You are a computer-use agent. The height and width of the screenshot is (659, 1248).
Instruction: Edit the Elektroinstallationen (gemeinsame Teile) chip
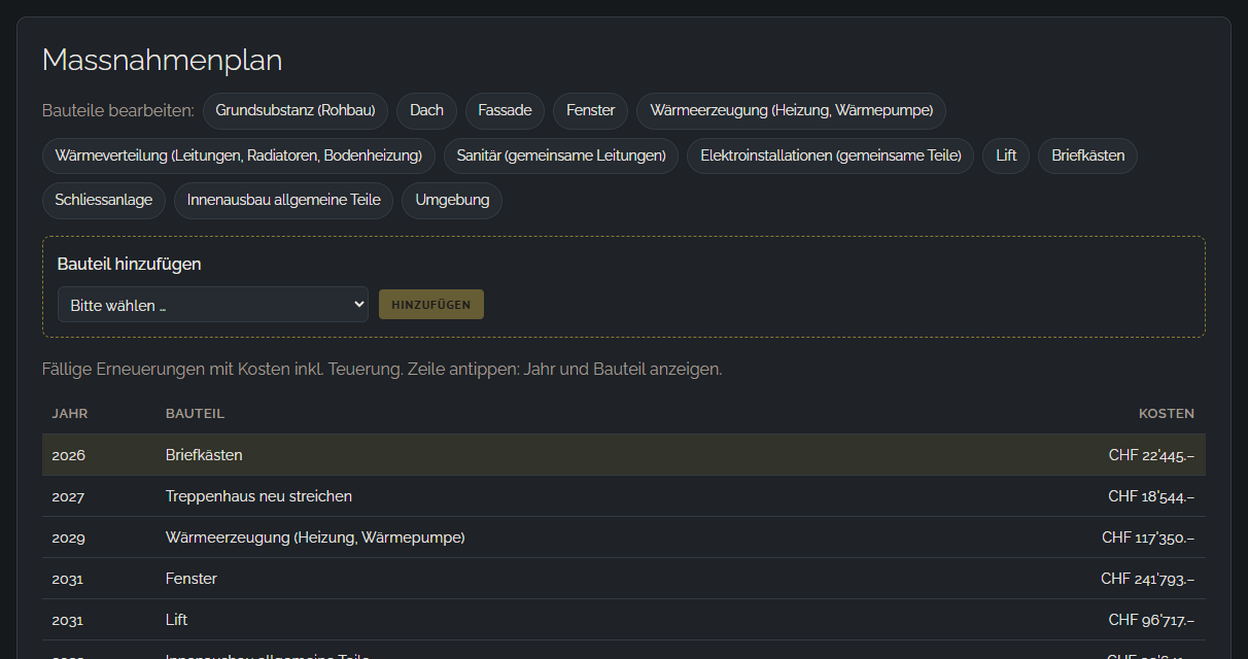pyautogui.click(x=830, y=156)
